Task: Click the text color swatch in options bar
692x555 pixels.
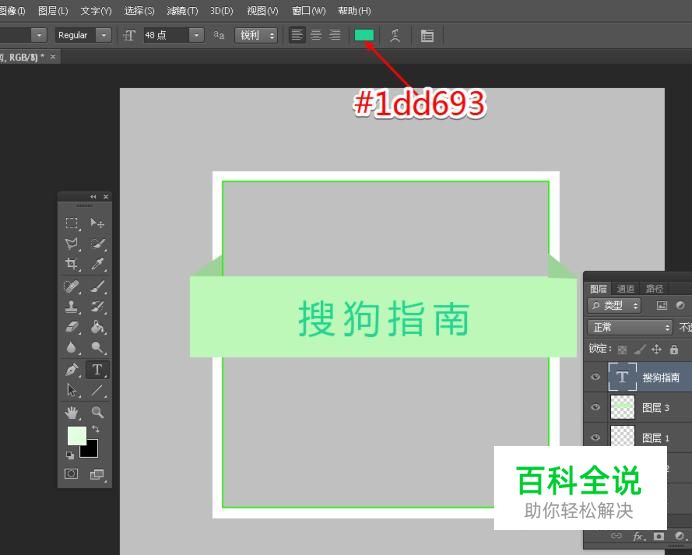Action: click(x=364, y=35)
